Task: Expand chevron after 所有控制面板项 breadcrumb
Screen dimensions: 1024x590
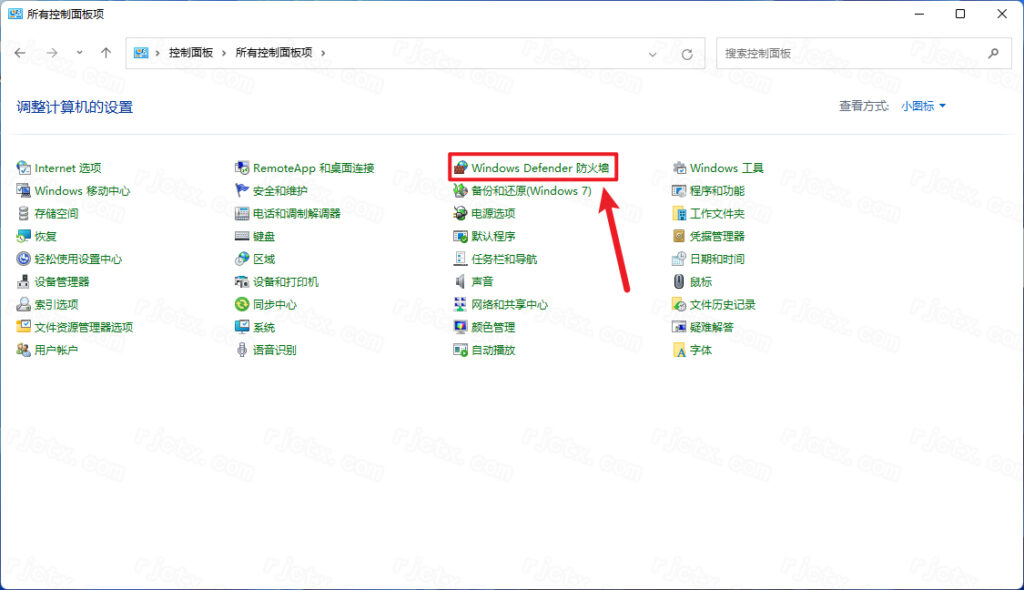Action: pyautogui.click(x=323, y=53)
